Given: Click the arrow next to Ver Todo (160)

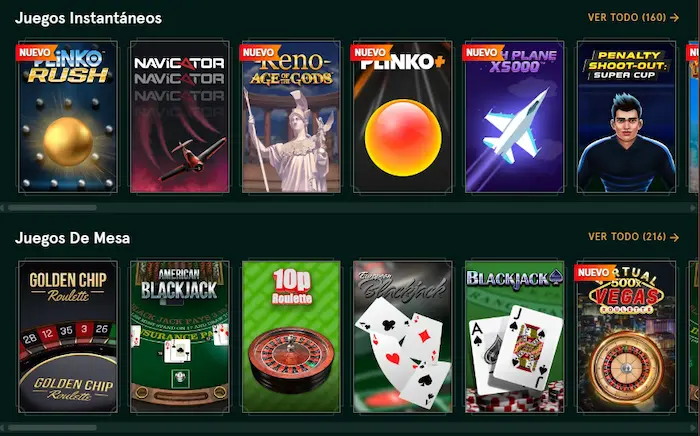Looking at the screenshot, I should 675,17.
